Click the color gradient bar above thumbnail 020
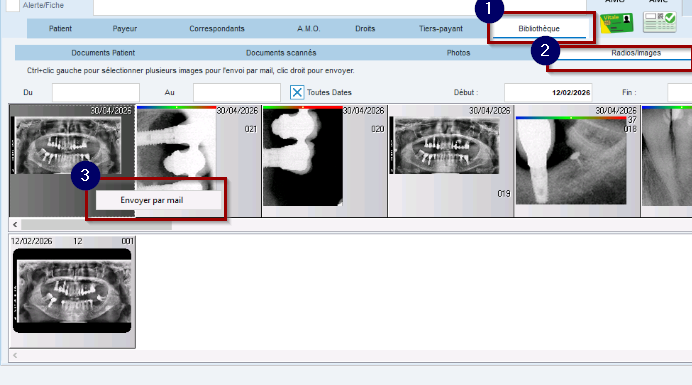 [303, 107]
